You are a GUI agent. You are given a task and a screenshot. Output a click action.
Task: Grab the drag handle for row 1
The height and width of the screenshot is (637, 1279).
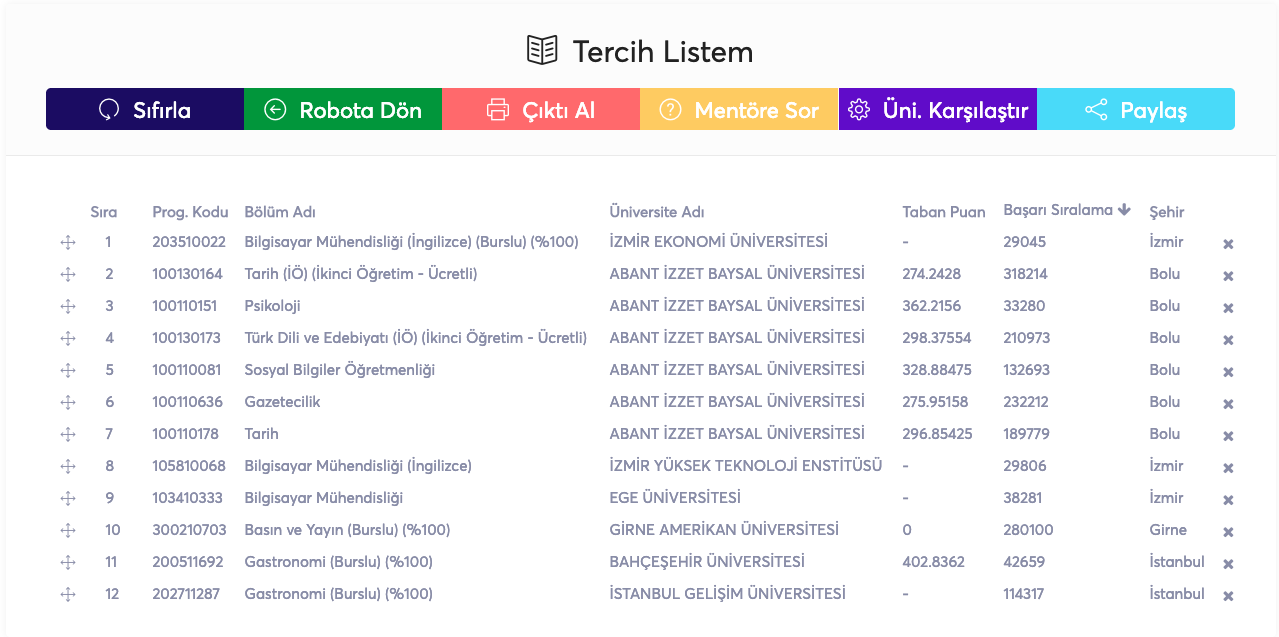click(68, 243)
